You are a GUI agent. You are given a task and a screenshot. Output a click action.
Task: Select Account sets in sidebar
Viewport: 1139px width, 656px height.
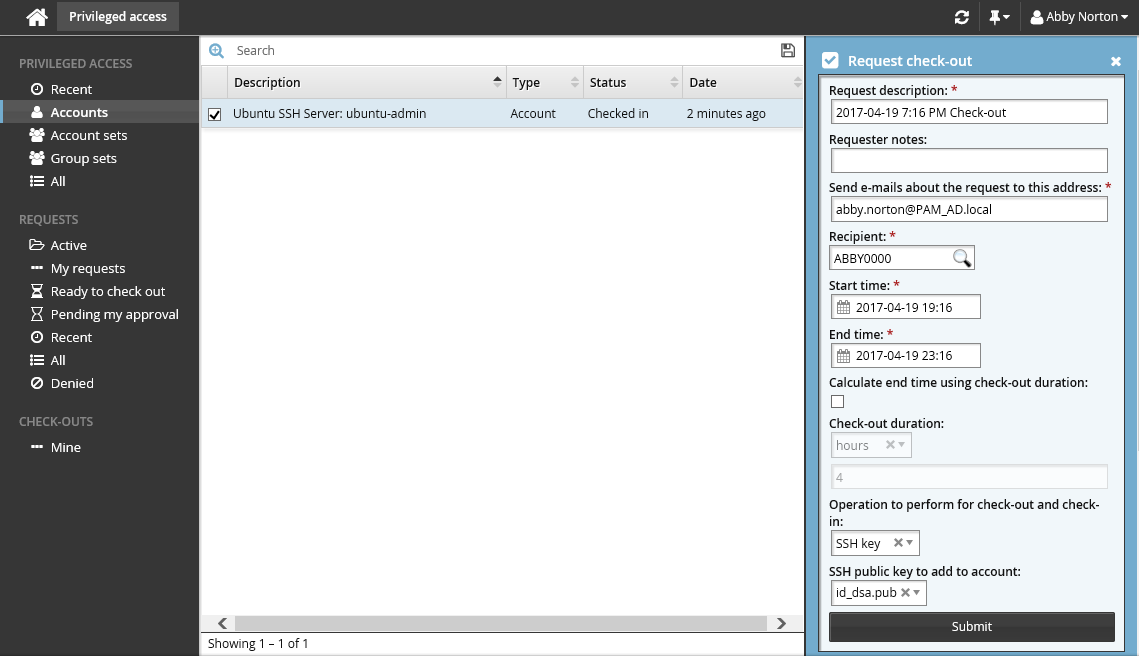88,135
